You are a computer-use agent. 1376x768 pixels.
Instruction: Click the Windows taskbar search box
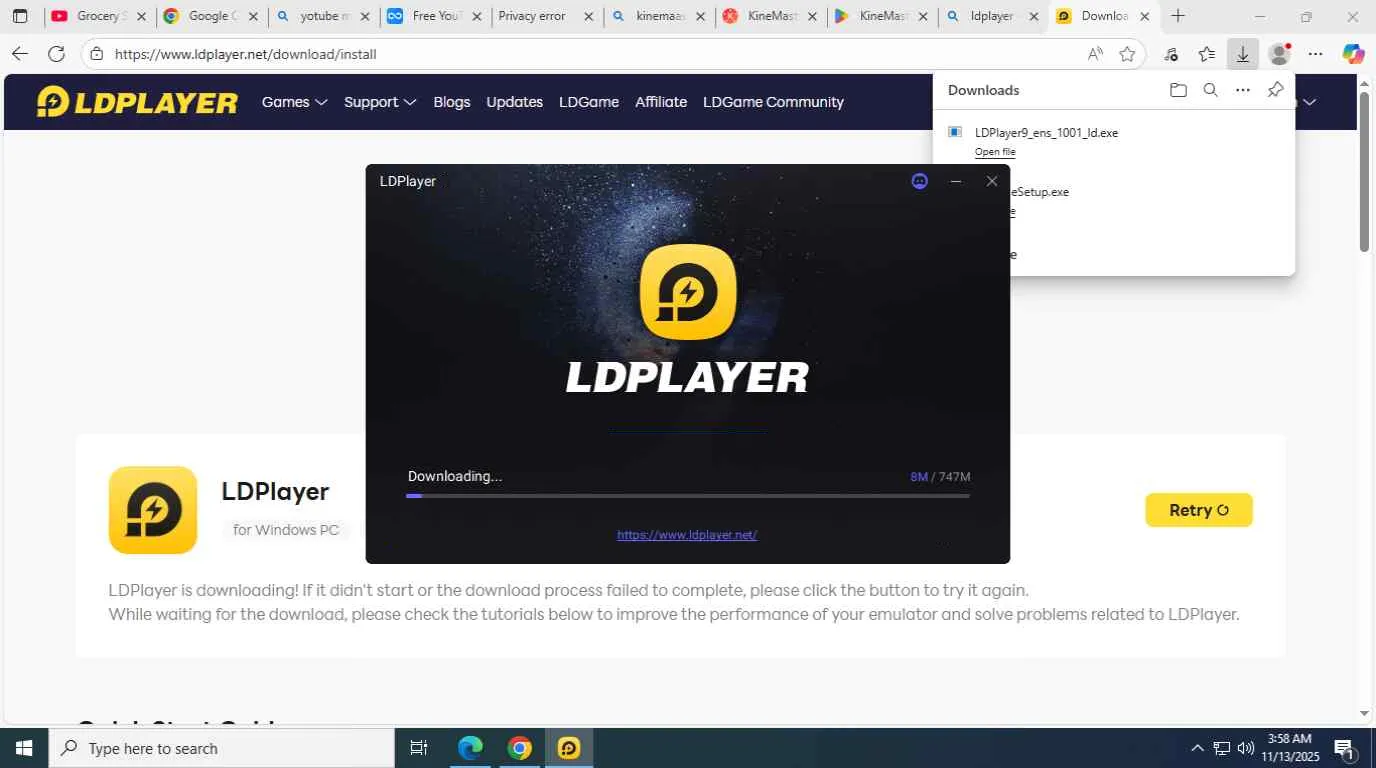tap(222, 748)
